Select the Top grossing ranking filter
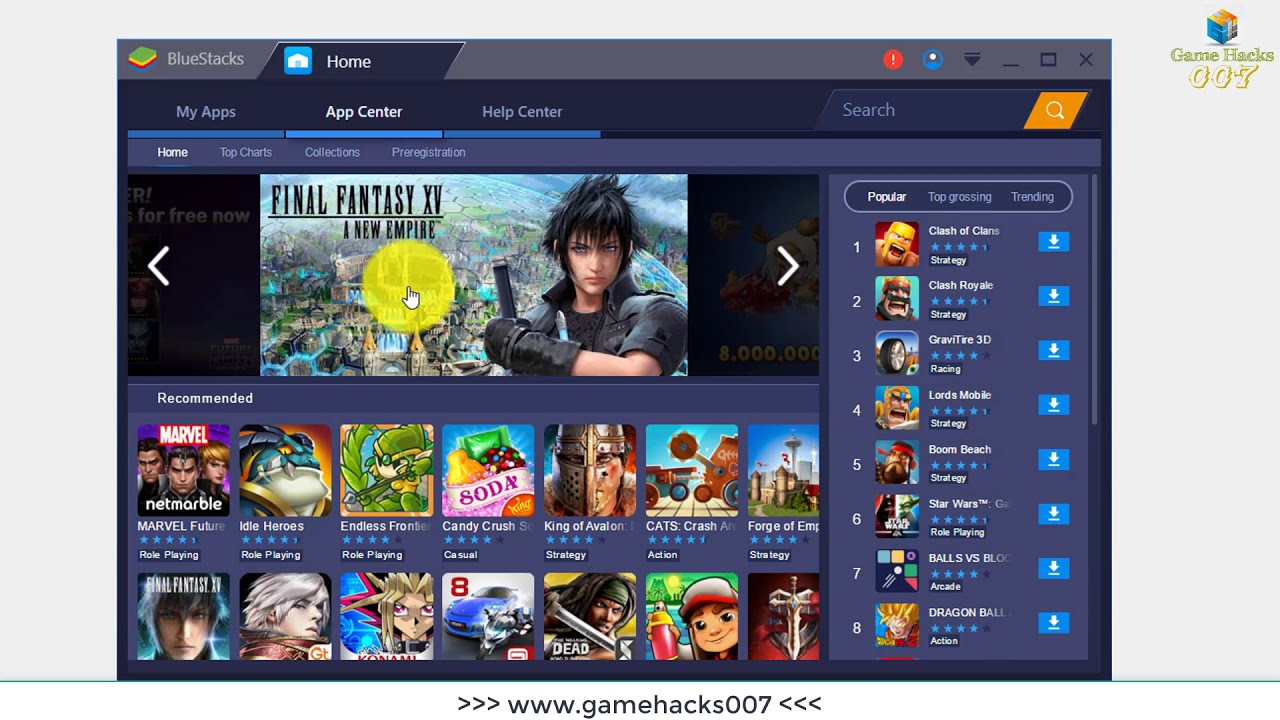This screenshot has width=1280, height=720. [x=959, y=197]
